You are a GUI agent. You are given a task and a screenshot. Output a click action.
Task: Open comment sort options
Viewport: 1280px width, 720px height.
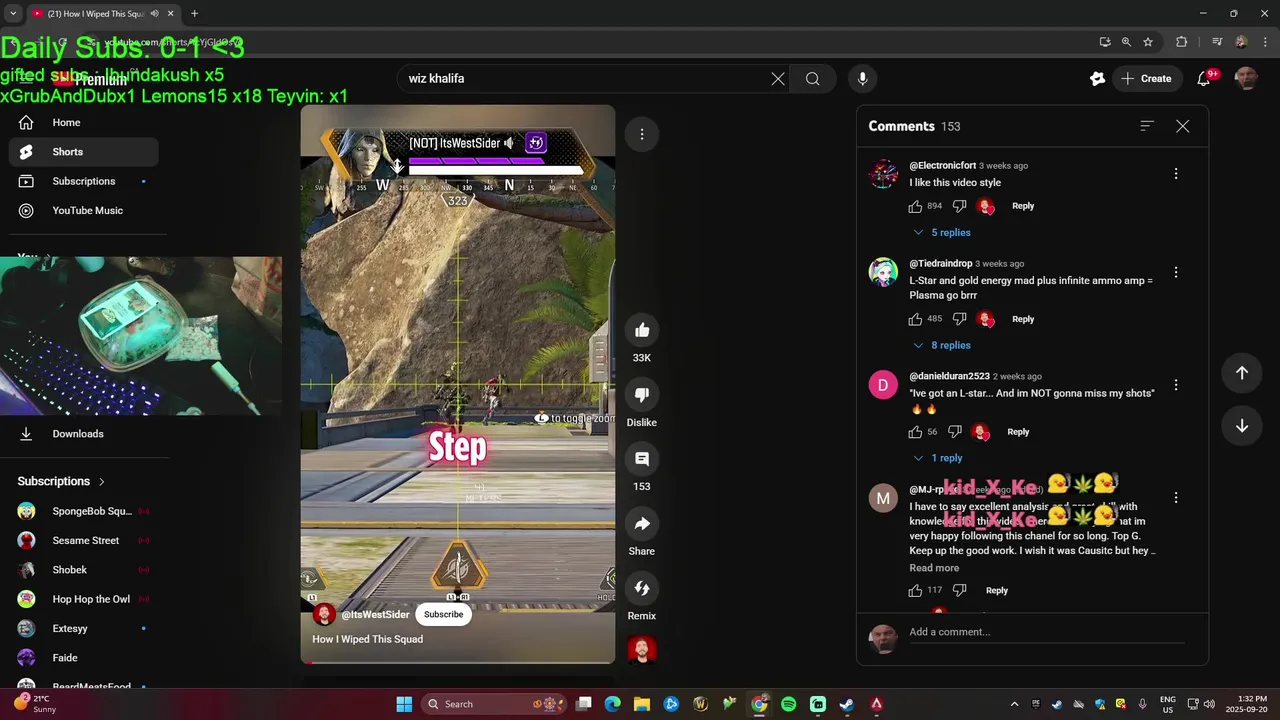point(1147,126)
